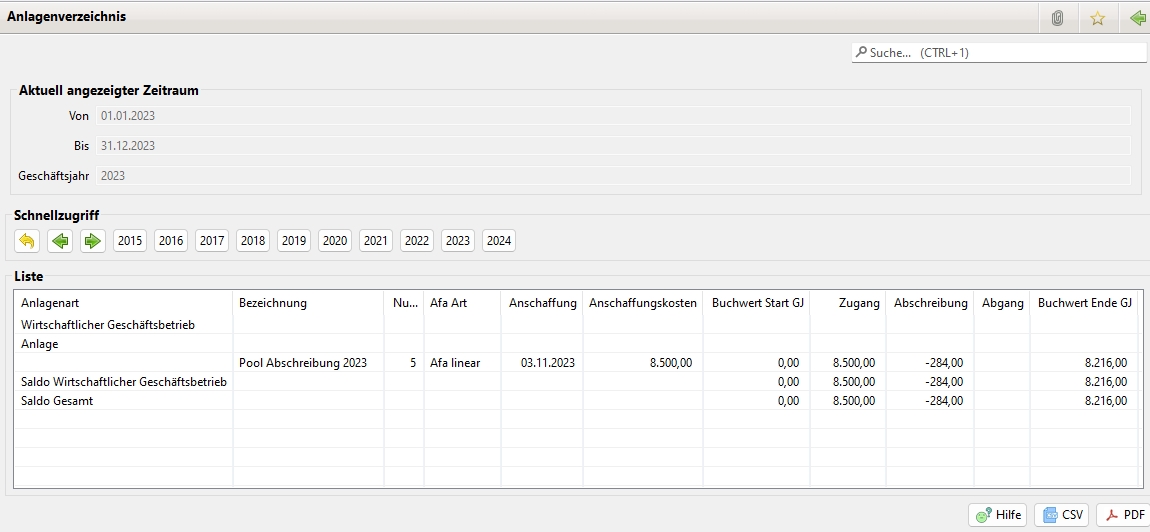Go to next year with green right arrow
This screenshot has height=532, width=1150.
tap(93, 241)
